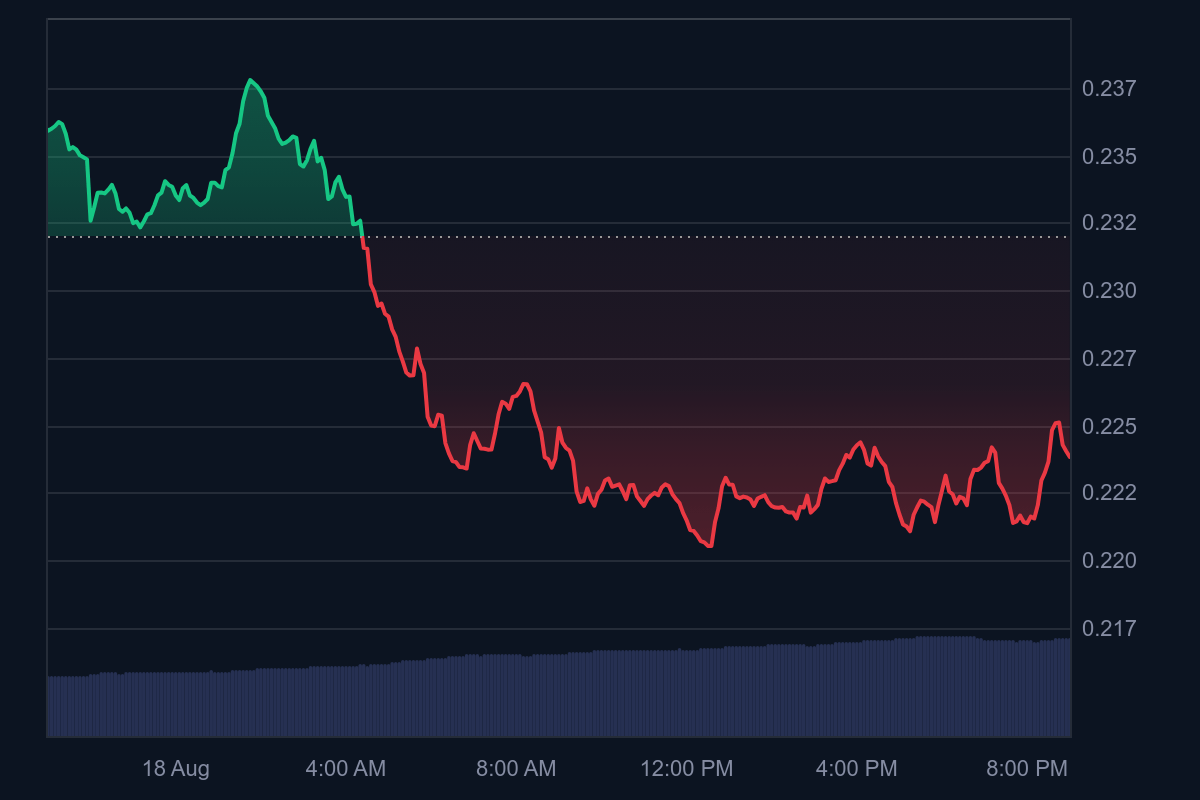The height and width of the screenshot is (800, 1200).
Task: Select the 4:00 AM time label
Action: click(x=345, y=769)
